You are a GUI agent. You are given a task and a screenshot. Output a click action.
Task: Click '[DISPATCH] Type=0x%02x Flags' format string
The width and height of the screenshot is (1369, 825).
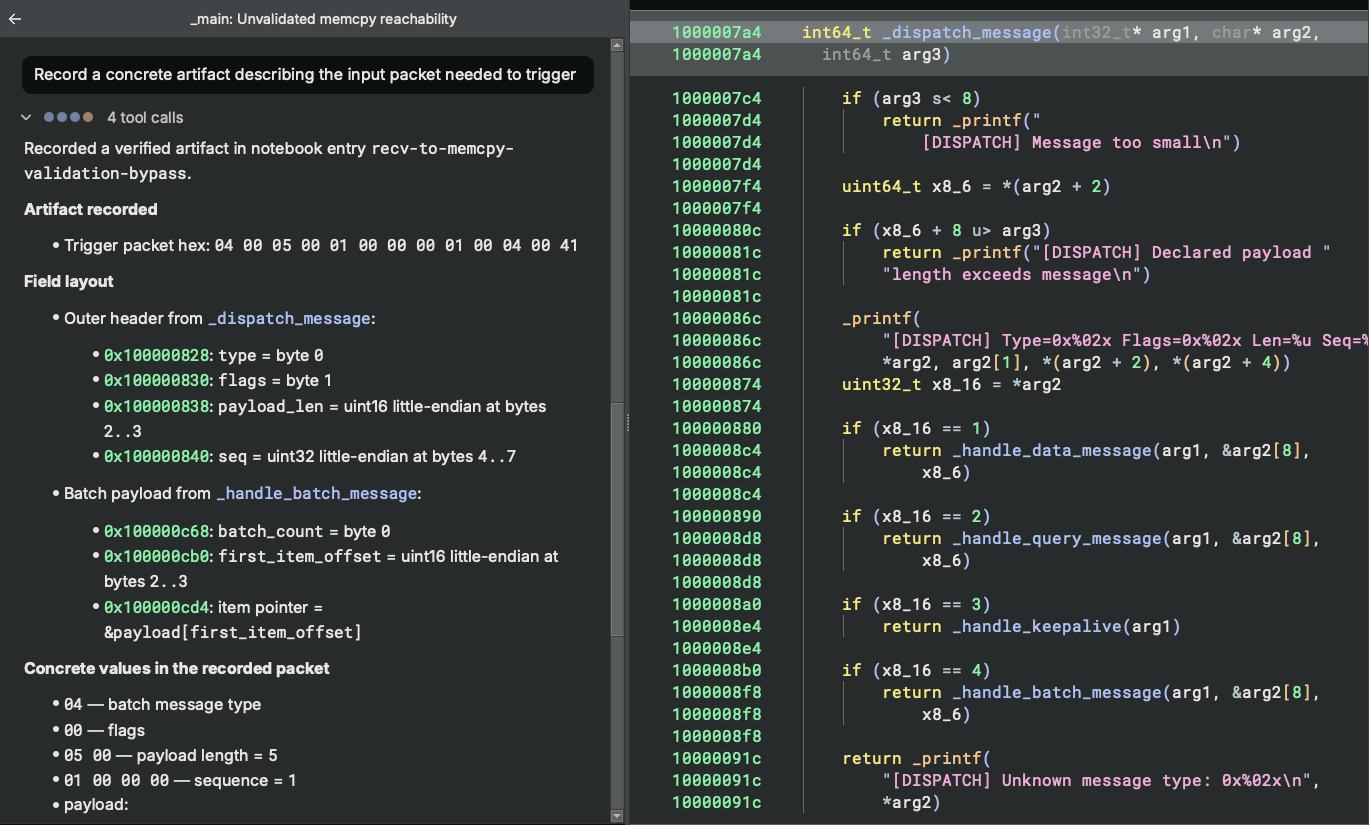click(x=1125, y=340)
